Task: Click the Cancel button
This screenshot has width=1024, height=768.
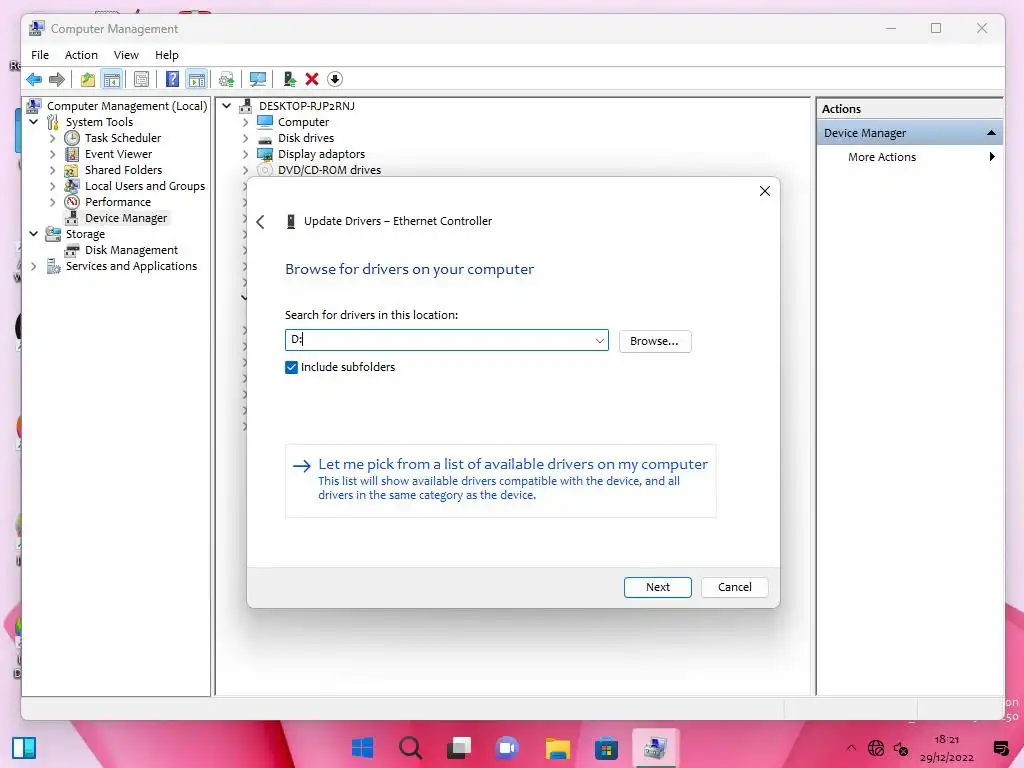Action: click(x=735, y=587)
